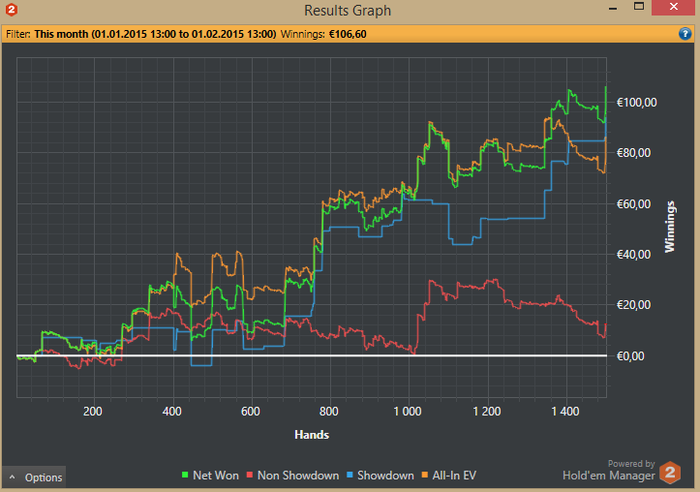Screen dimensions: 700x492
Task: Click the 800 hands axis label
Action: coord(329,411)
